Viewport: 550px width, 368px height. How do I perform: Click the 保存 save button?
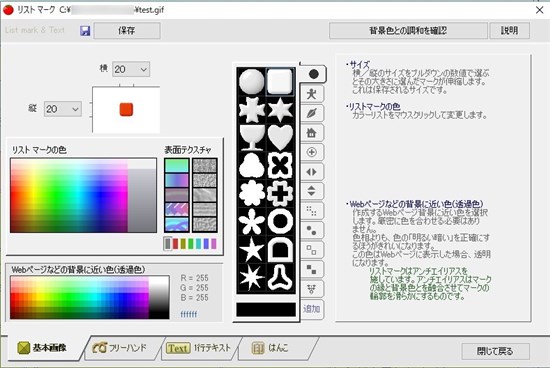tap(127, 31)
